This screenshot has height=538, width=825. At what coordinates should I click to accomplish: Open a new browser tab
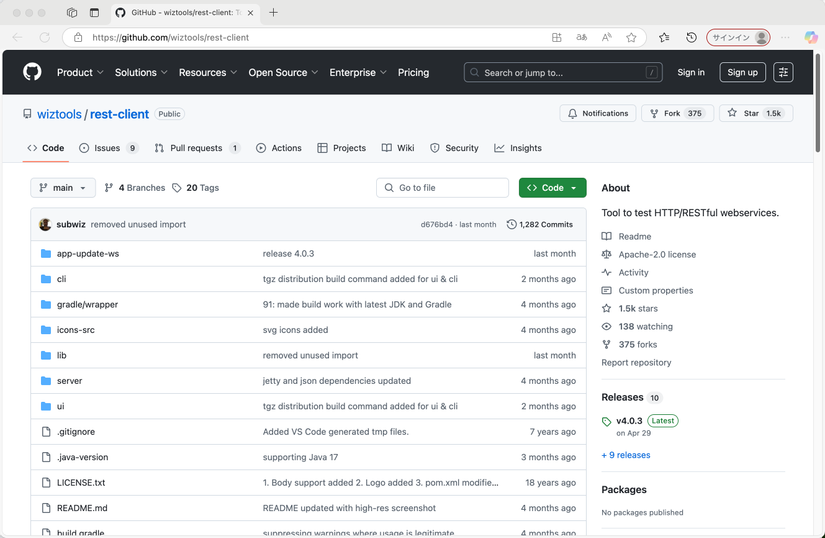pos(273,13)
